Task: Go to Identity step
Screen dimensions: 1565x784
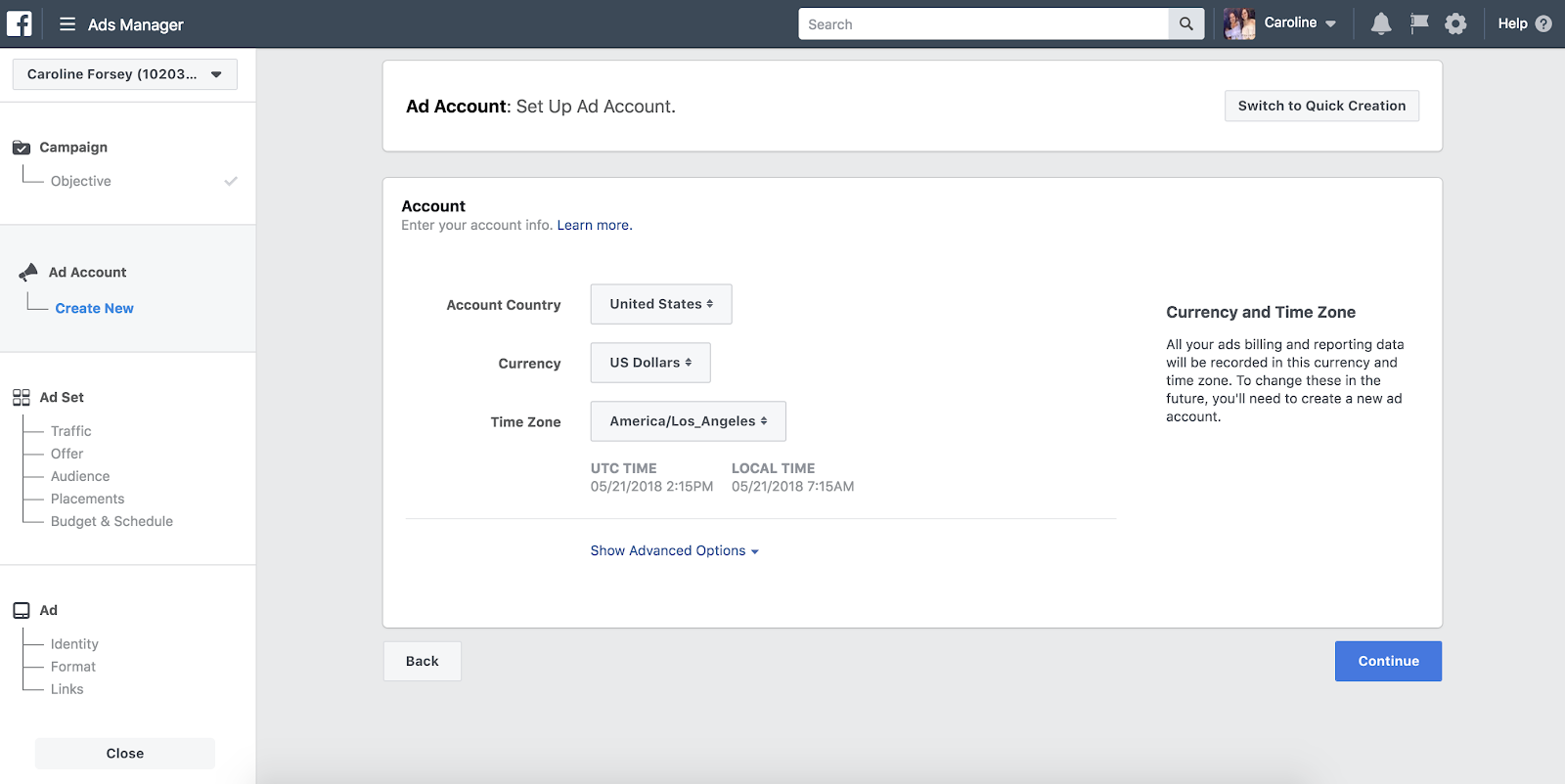Action: [x=74, y=644]
